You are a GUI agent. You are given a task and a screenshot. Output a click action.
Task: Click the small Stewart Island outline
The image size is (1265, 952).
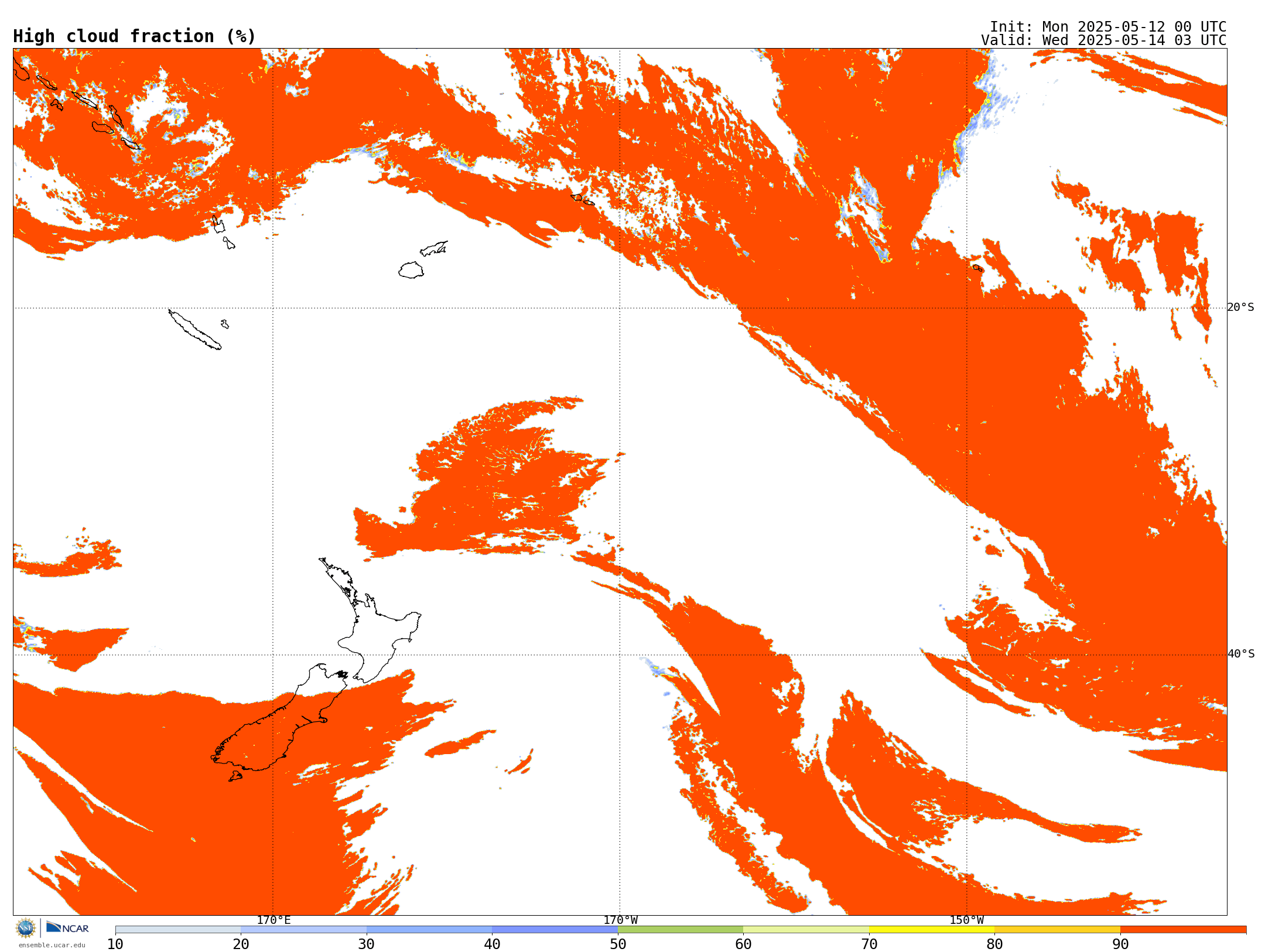(x=235, y=776)
